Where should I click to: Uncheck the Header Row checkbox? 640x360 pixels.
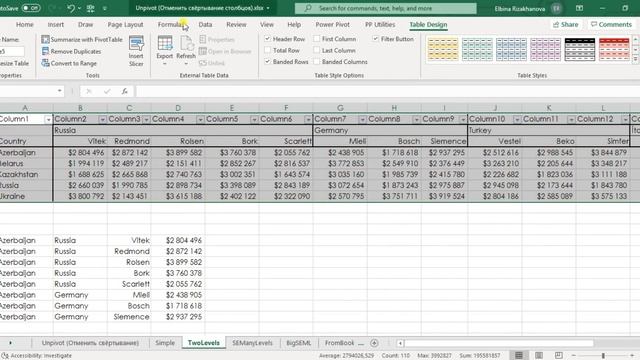coord(267,39)
